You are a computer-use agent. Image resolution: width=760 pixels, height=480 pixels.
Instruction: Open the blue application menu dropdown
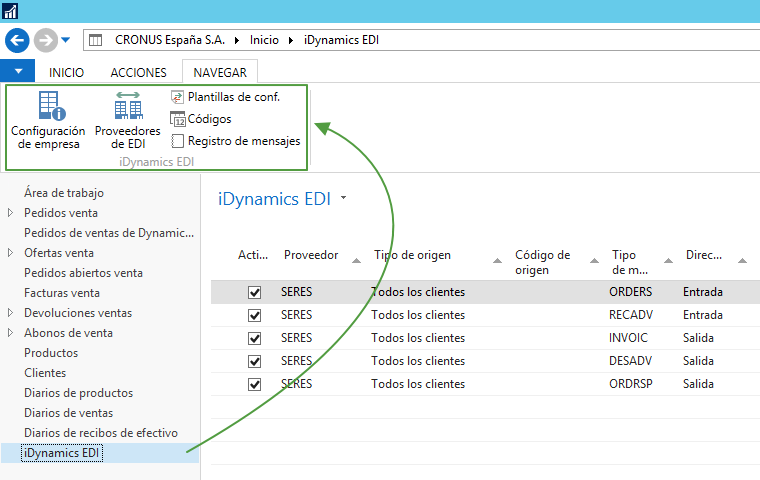coord(17,71)
